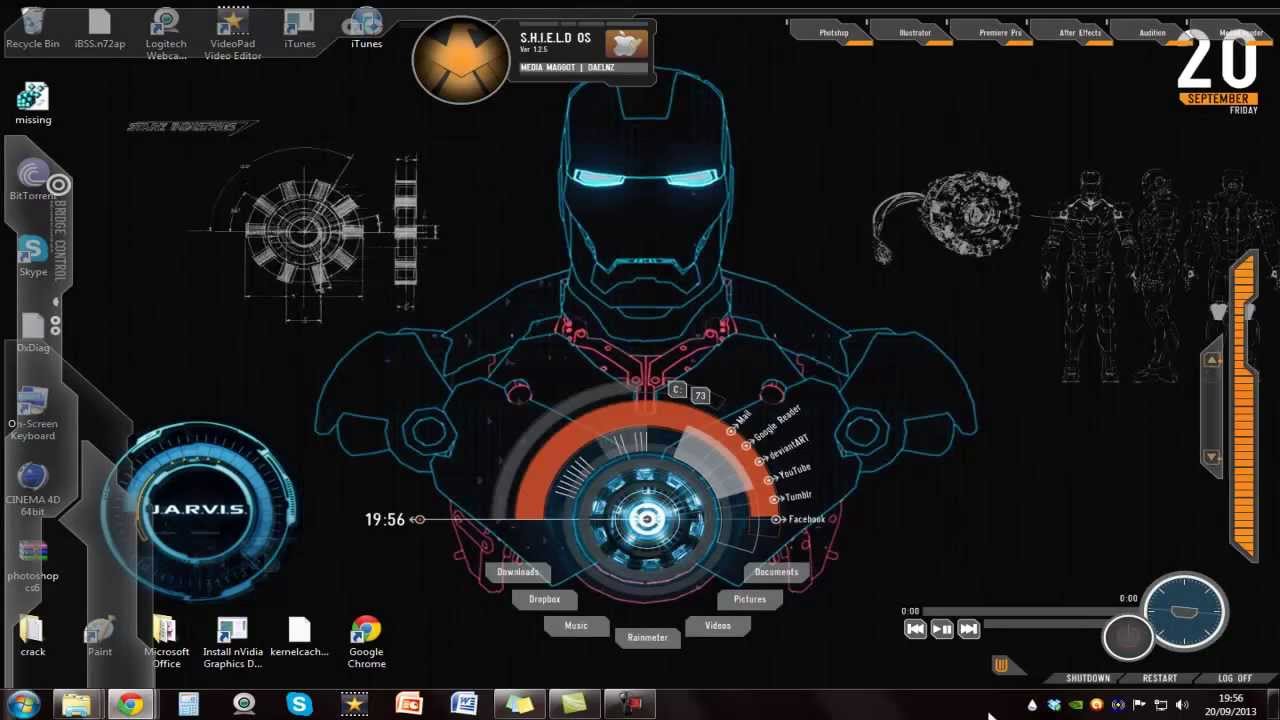Open the crack folder icon
This screenshot has width=1280, height=720.
[x=33, y=636]
